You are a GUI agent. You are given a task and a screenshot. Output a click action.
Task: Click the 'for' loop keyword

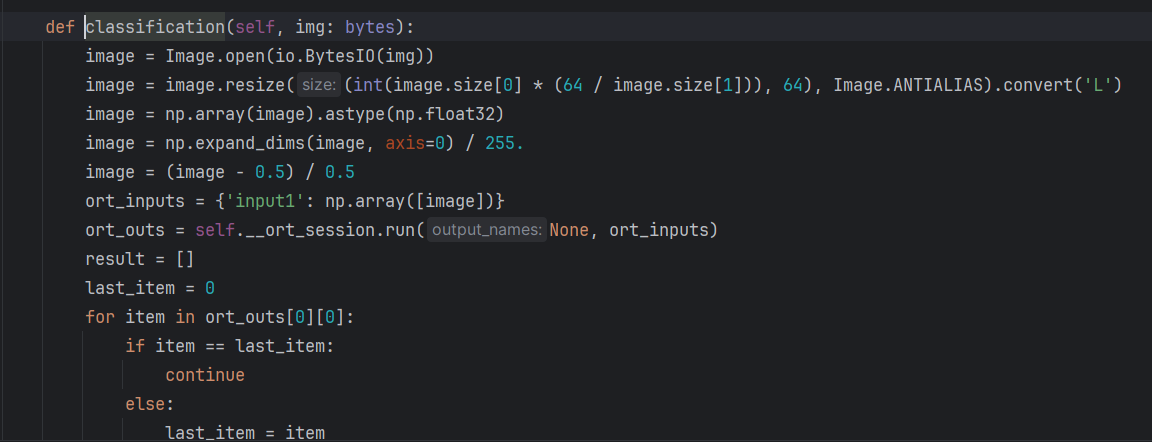click(x=100, y=318)
